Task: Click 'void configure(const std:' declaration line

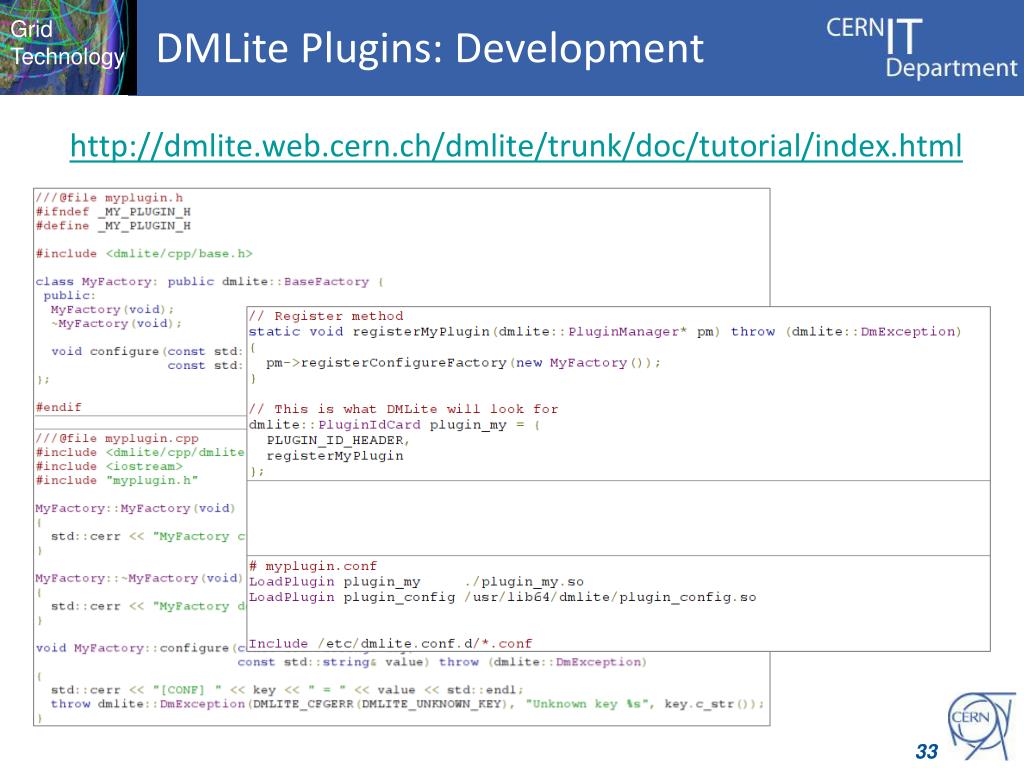Action: point(147,351)
